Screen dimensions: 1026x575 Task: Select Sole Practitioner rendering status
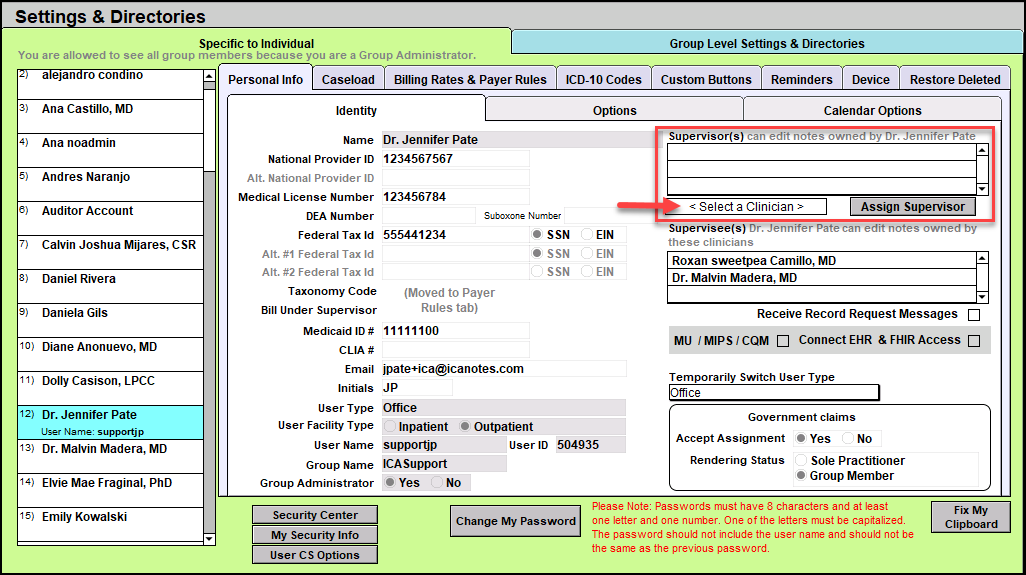(x=800, y=461)
